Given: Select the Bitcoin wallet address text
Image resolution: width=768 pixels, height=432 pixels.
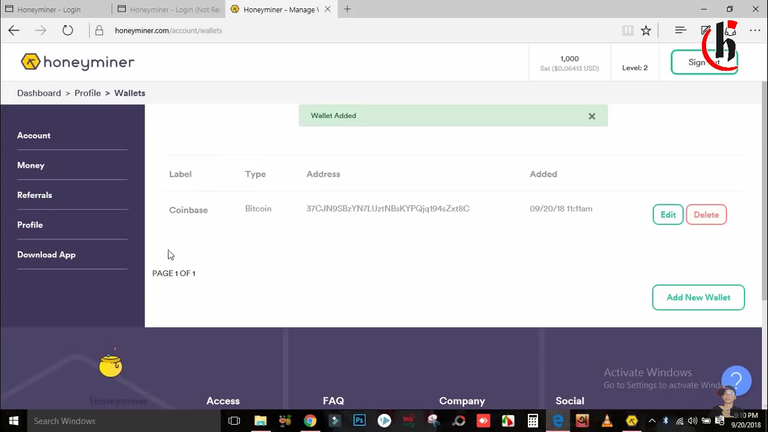Looking at the screenshot, I should [388, 209].
